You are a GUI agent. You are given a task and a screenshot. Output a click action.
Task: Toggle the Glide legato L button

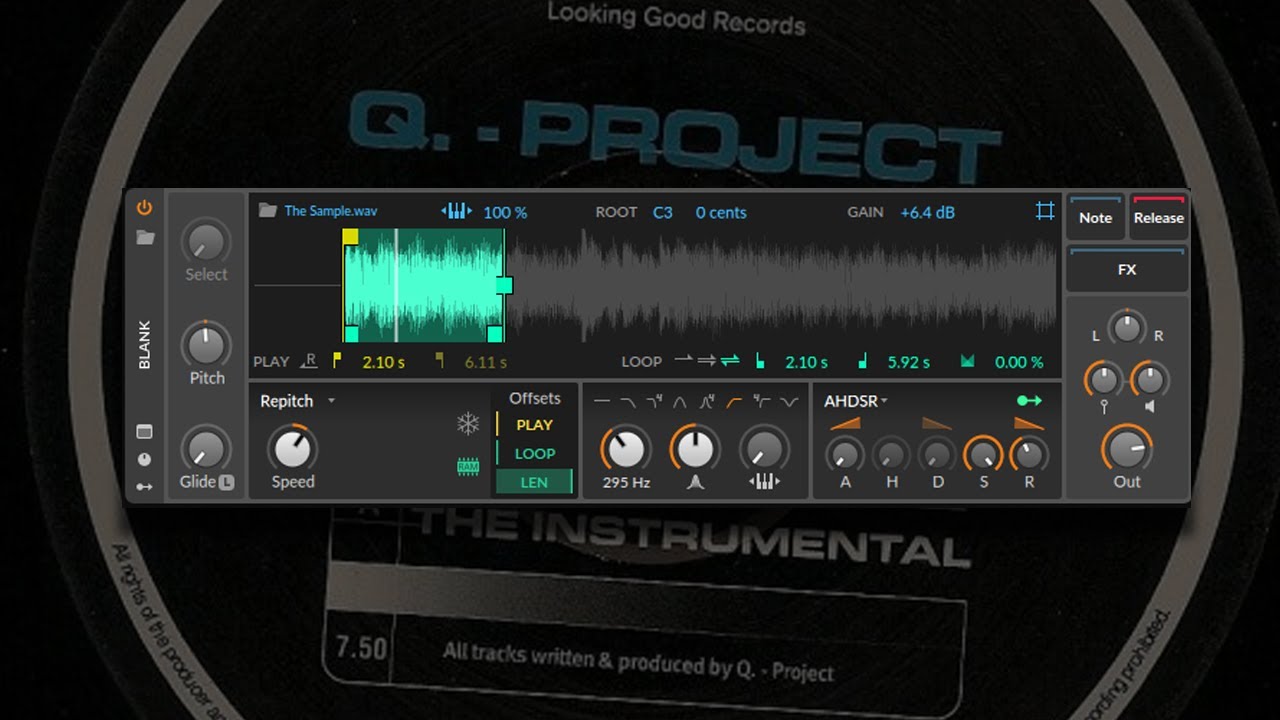tap(226, 482)
